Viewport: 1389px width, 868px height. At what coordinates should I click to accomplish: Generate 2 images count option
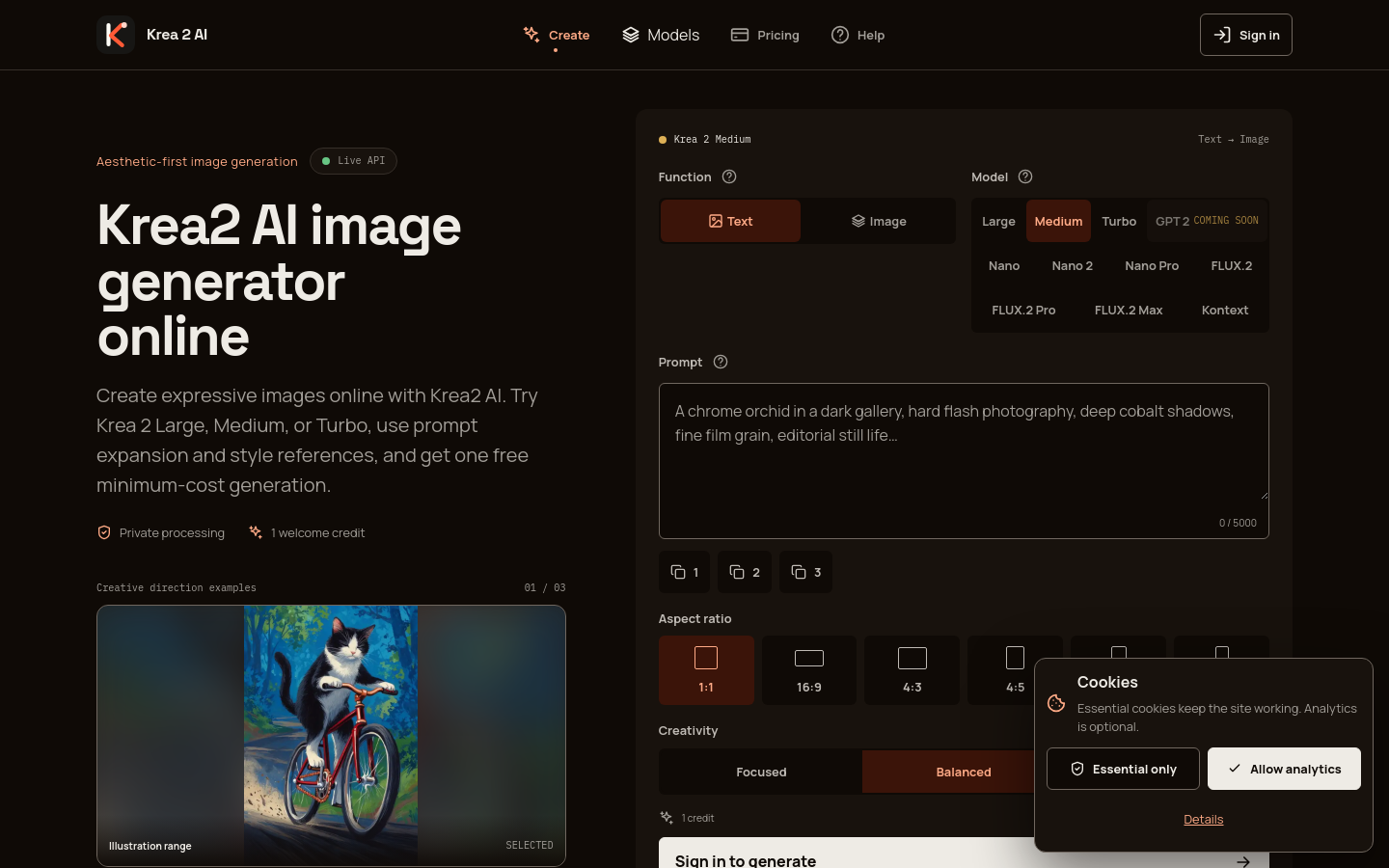745,572
